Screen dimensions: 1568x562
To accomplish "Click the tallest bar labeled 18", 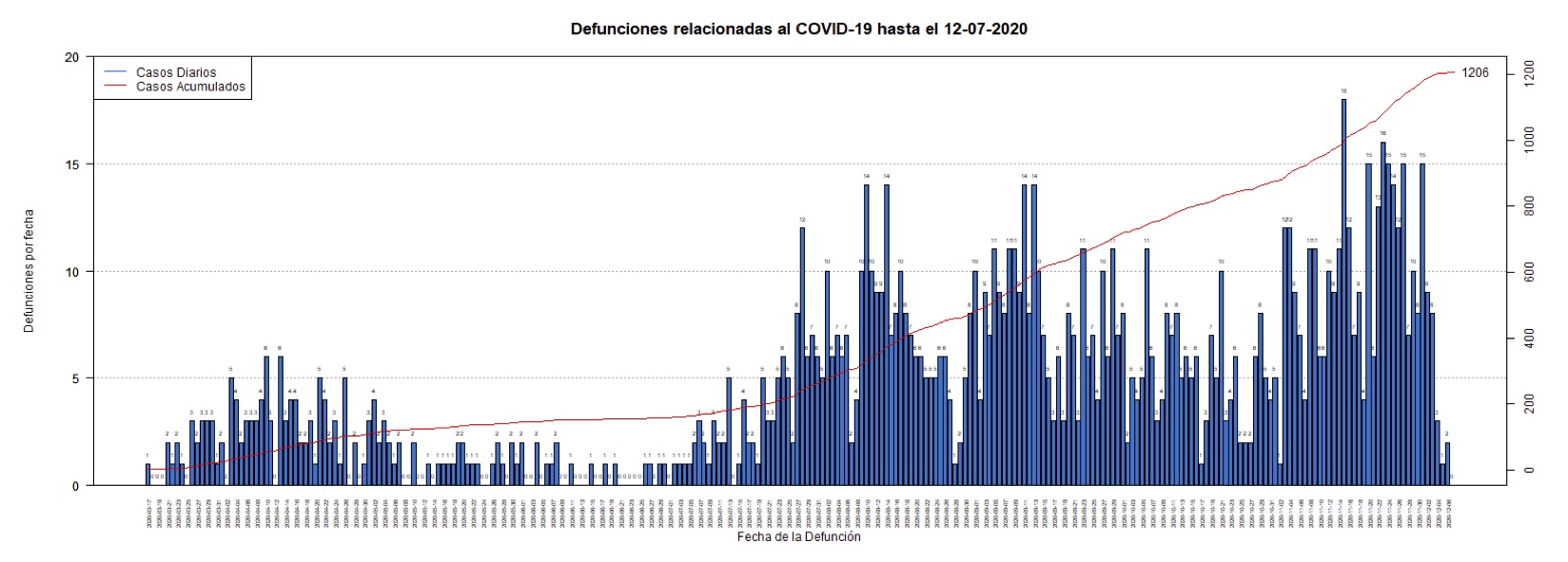I will pos(1343,293).
